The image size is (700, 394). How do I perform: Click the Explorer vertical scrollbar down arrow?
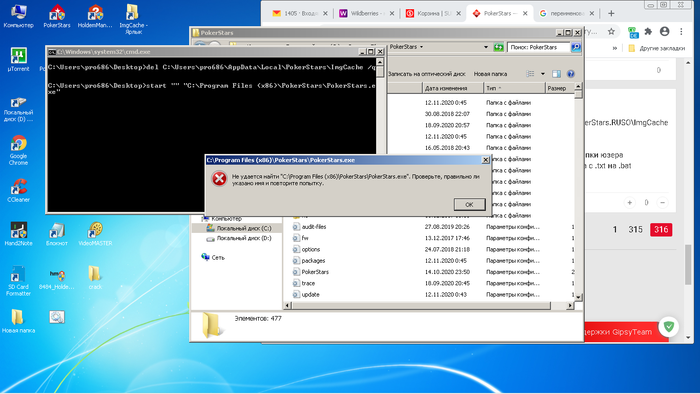[x=578, y=297]
